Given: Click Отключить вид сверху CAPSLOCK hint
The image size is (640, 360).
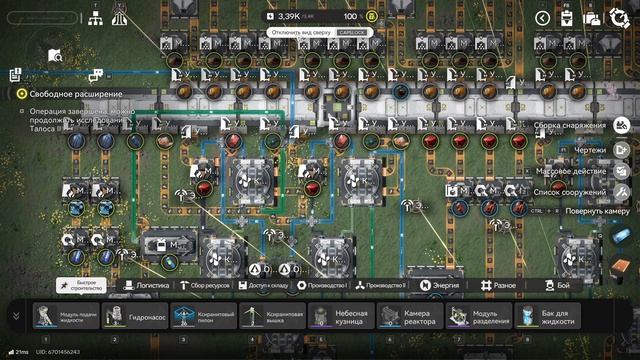Looking at the screenshot, I should 320,32.
